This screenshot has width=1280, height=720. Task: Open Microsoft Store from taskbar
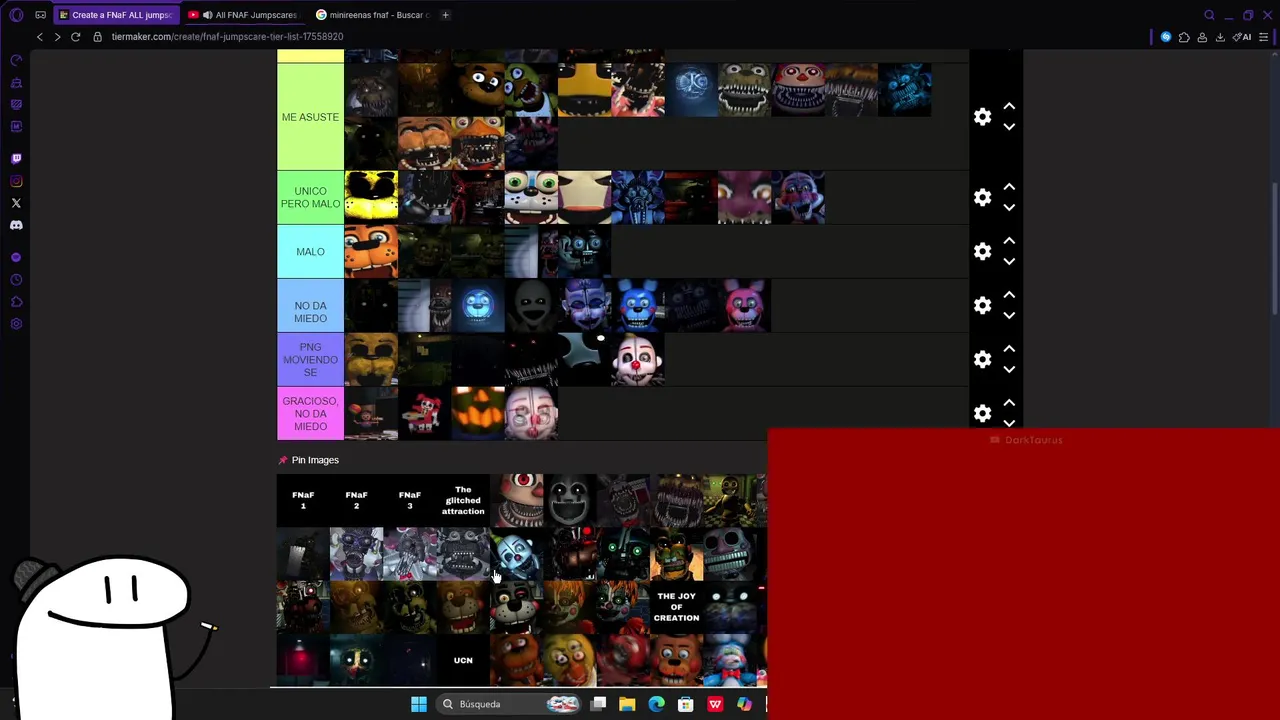(686, 704)
